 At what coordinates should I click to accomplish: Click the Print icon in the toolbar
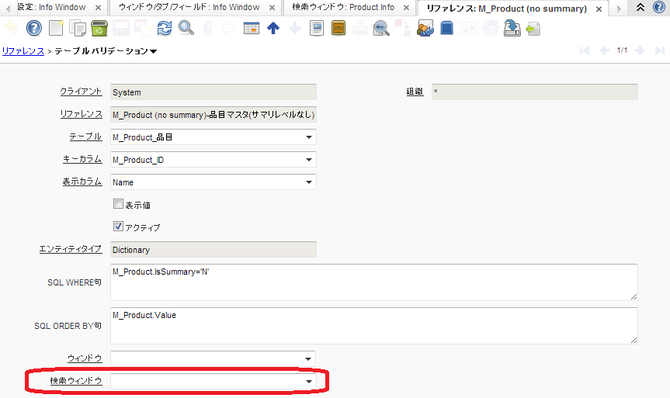360,29
